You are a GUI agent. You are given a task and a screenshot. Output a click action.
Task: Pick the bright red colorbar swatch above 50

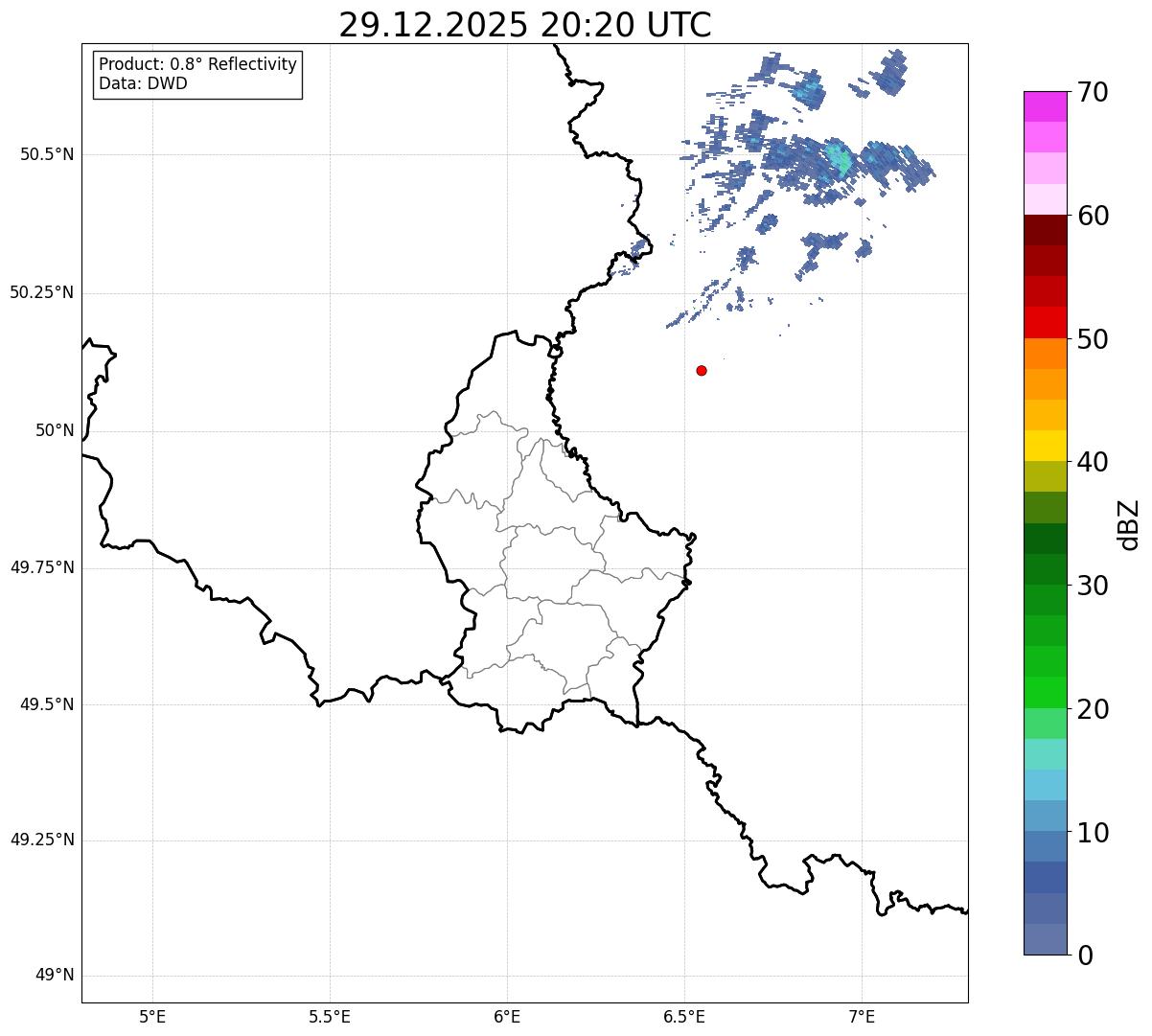(x=1045, y=323)
